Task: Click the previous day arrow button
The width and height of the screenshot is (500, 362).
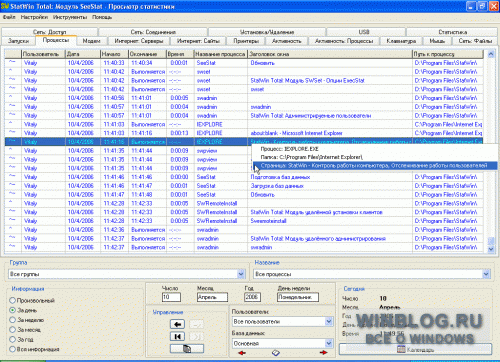Action: 177,324
